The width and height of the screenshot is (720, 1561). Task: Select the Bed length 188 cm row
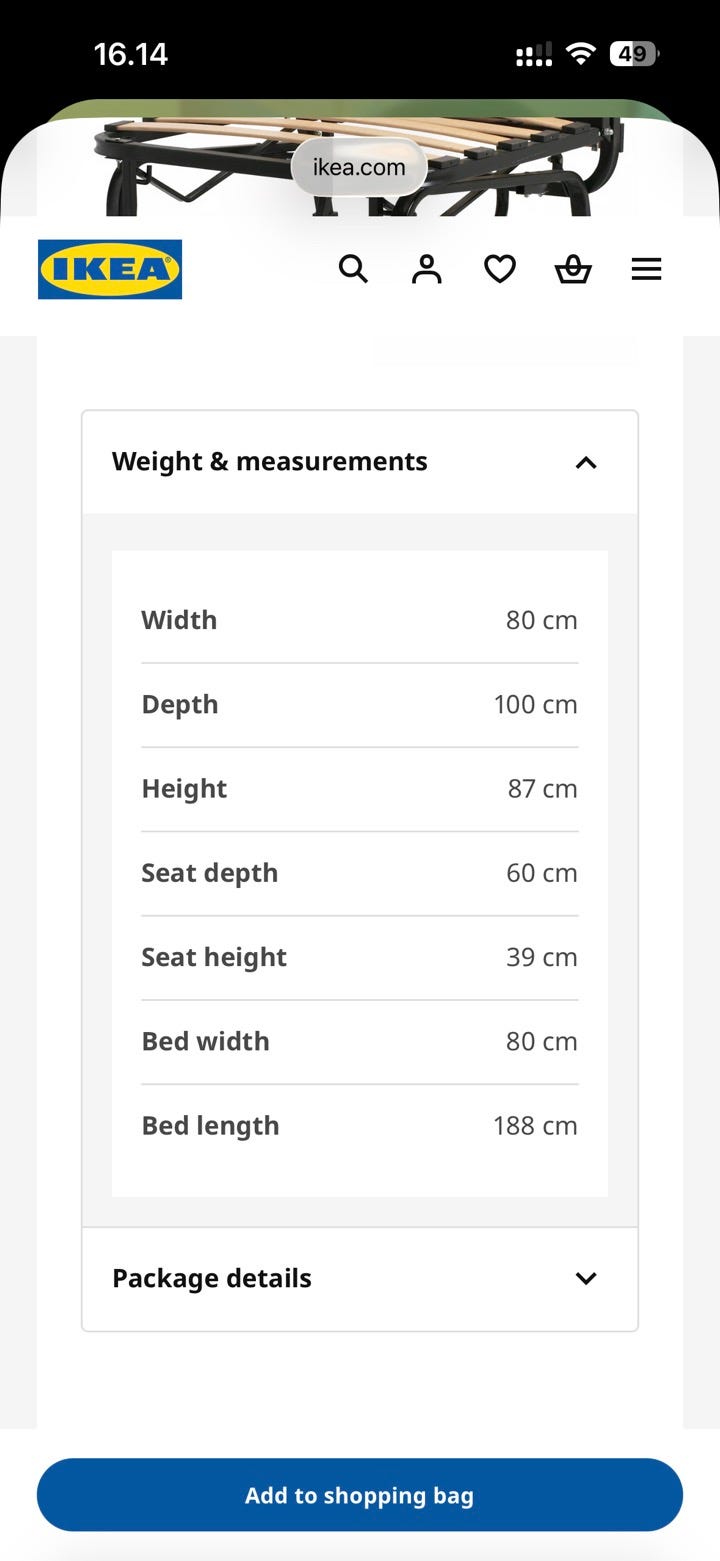pyautogui.click(x=360, y=1126)
